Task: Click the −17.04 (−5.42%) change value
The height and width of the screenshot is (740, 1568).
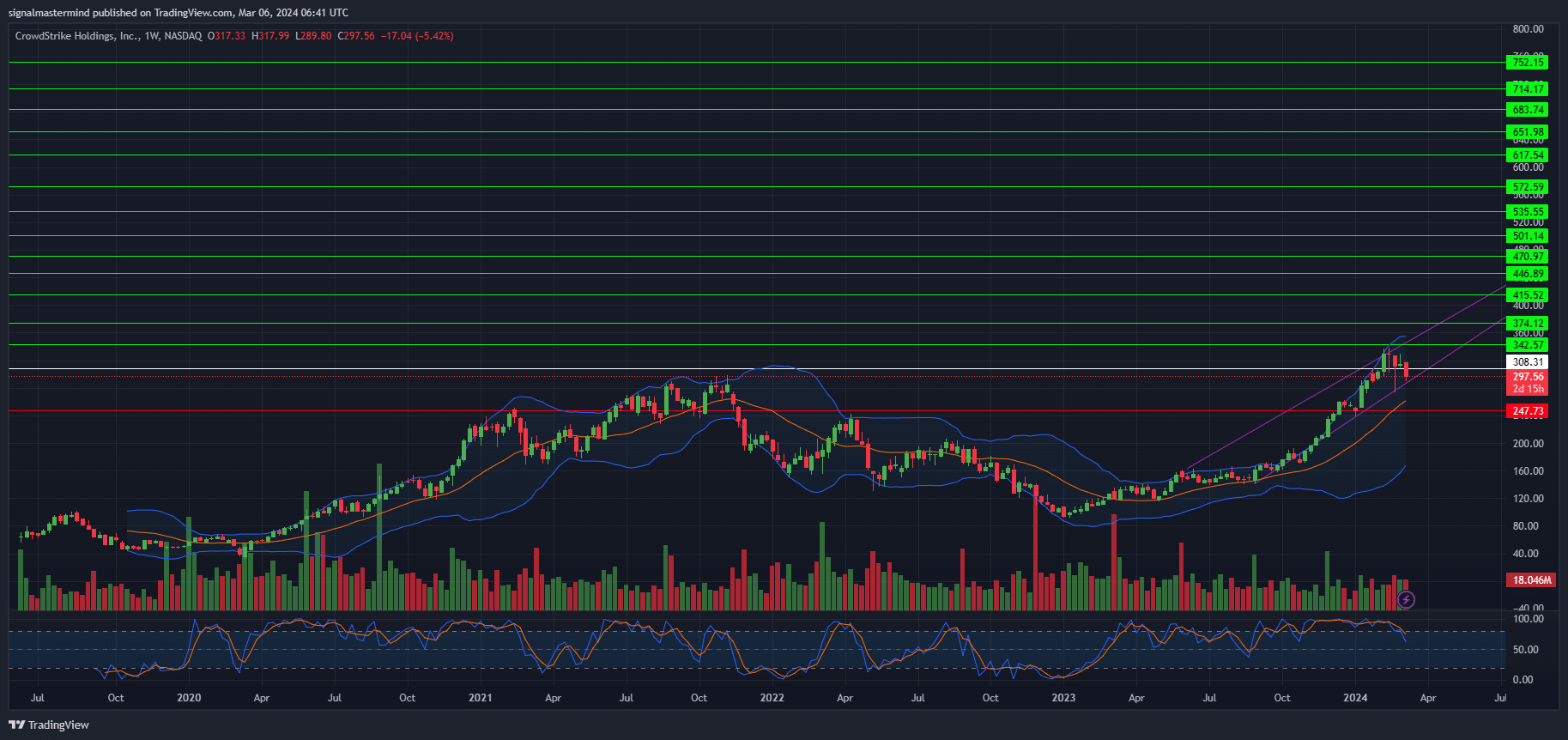Action: coord(417,36)
